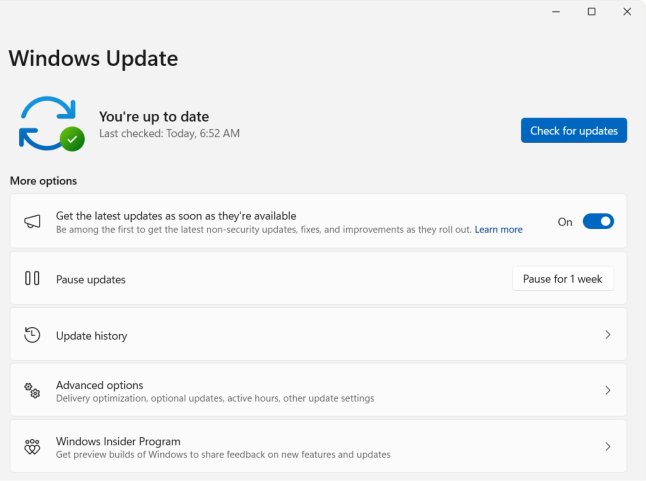Maximize the Settings window
The height and width of the screenshot is (481, 646).
[x=591, y=12]
